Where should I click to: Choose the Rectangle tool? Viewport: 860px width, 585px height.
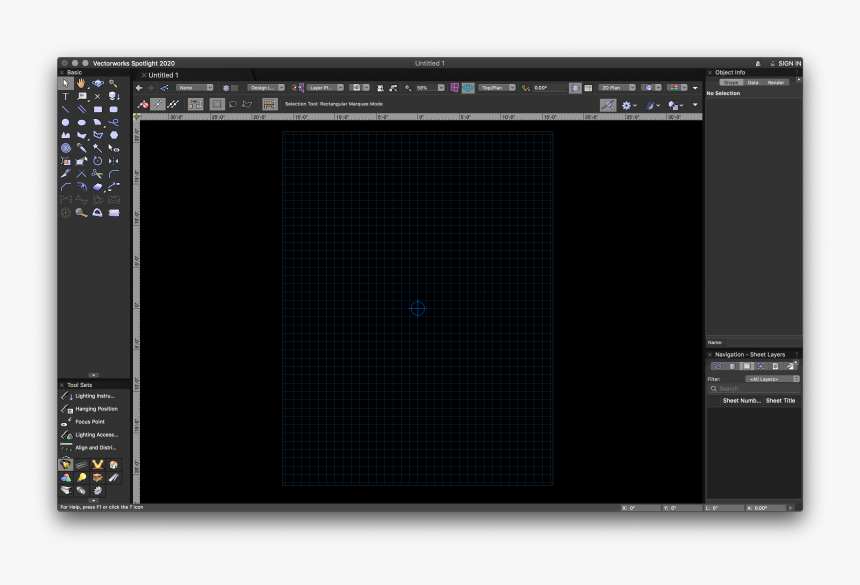tap(98, 109)
